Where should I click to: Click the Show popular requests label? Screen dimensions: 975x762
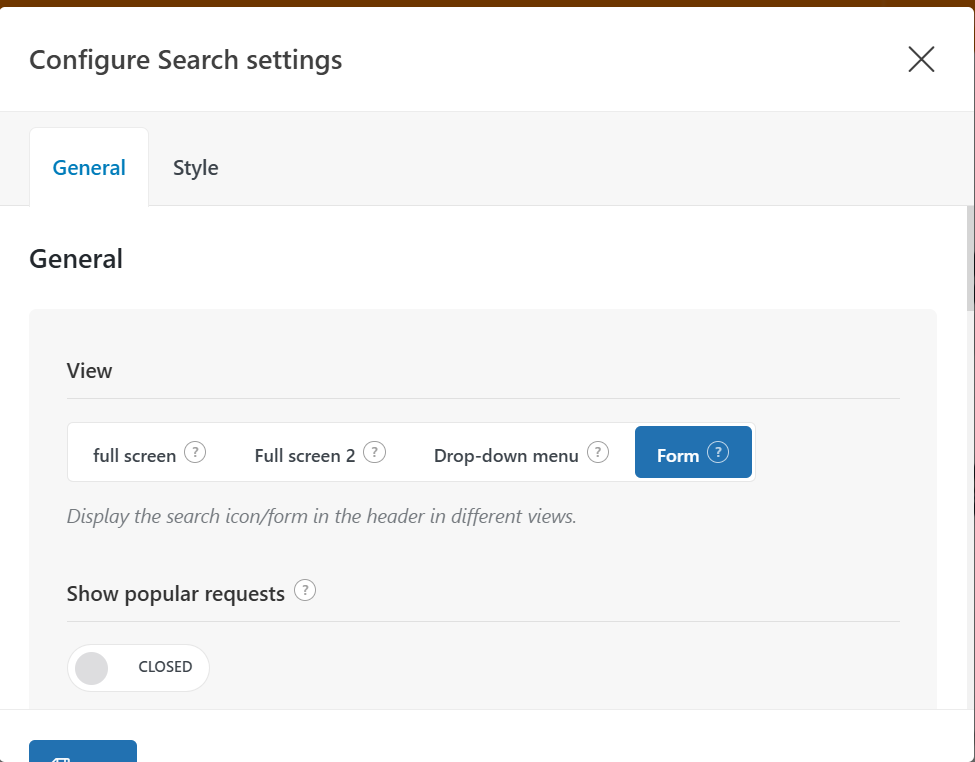175,594
